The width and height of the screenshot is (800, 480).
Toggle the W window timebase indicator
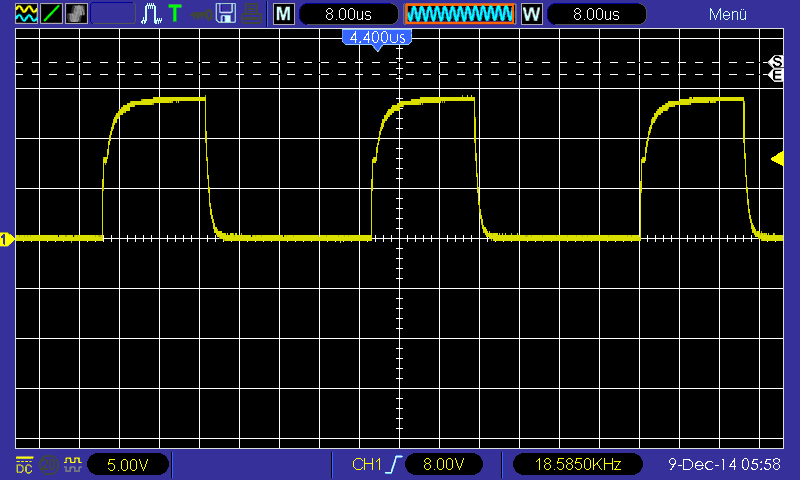click(531, 14)
